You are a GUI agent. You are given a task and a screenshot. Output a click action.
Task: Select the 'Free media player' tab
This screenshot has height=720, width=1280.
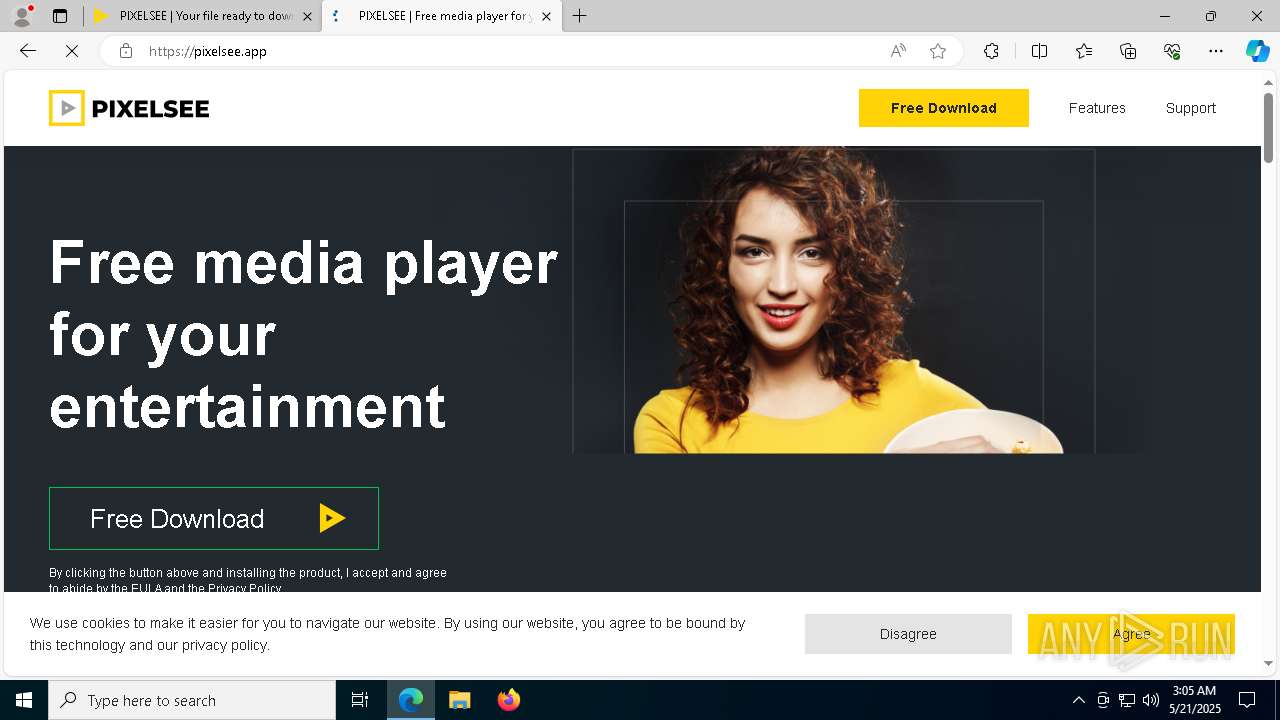coord(441,16)
